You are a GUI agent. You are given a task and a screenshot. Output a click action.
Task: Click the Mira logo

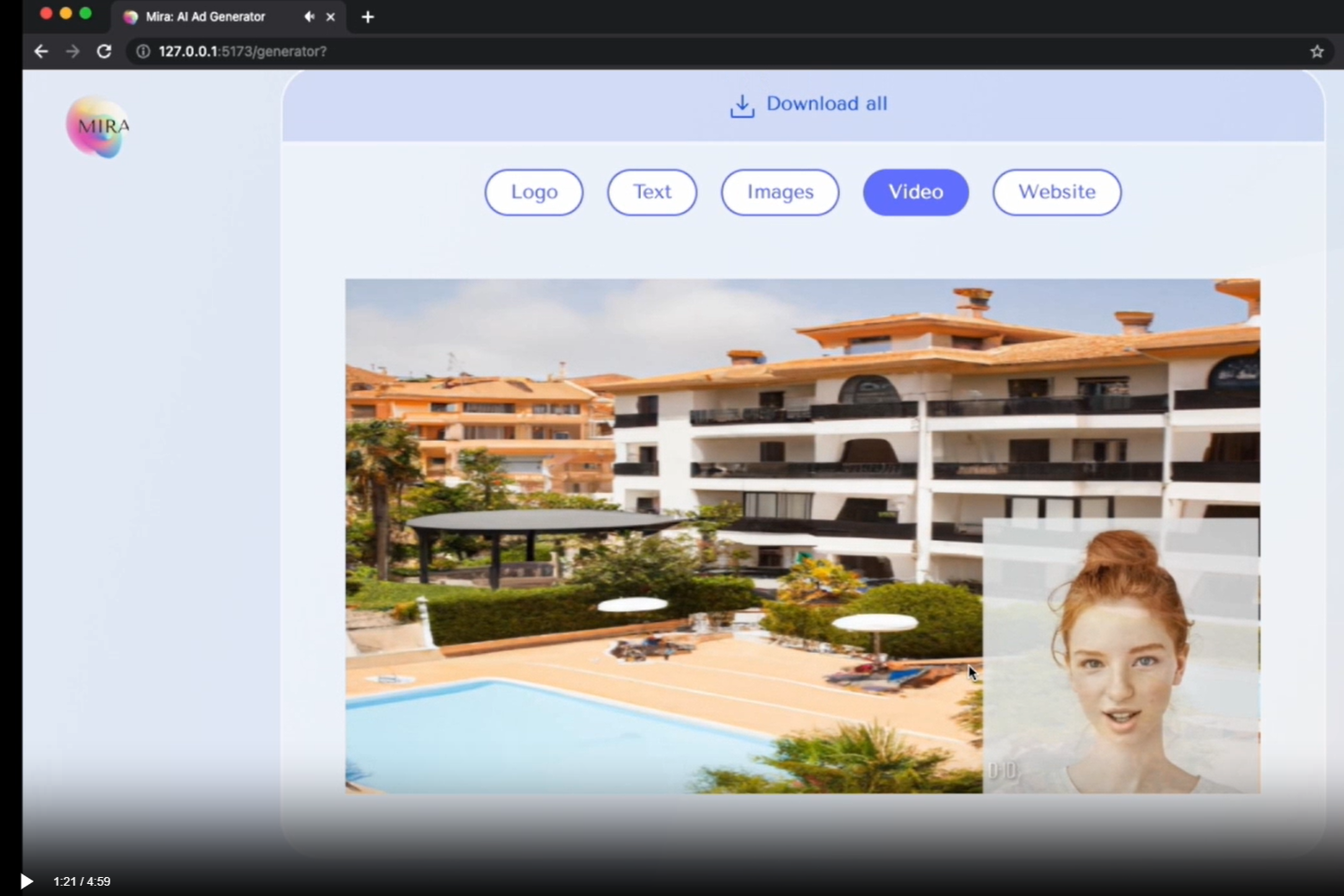98,128
